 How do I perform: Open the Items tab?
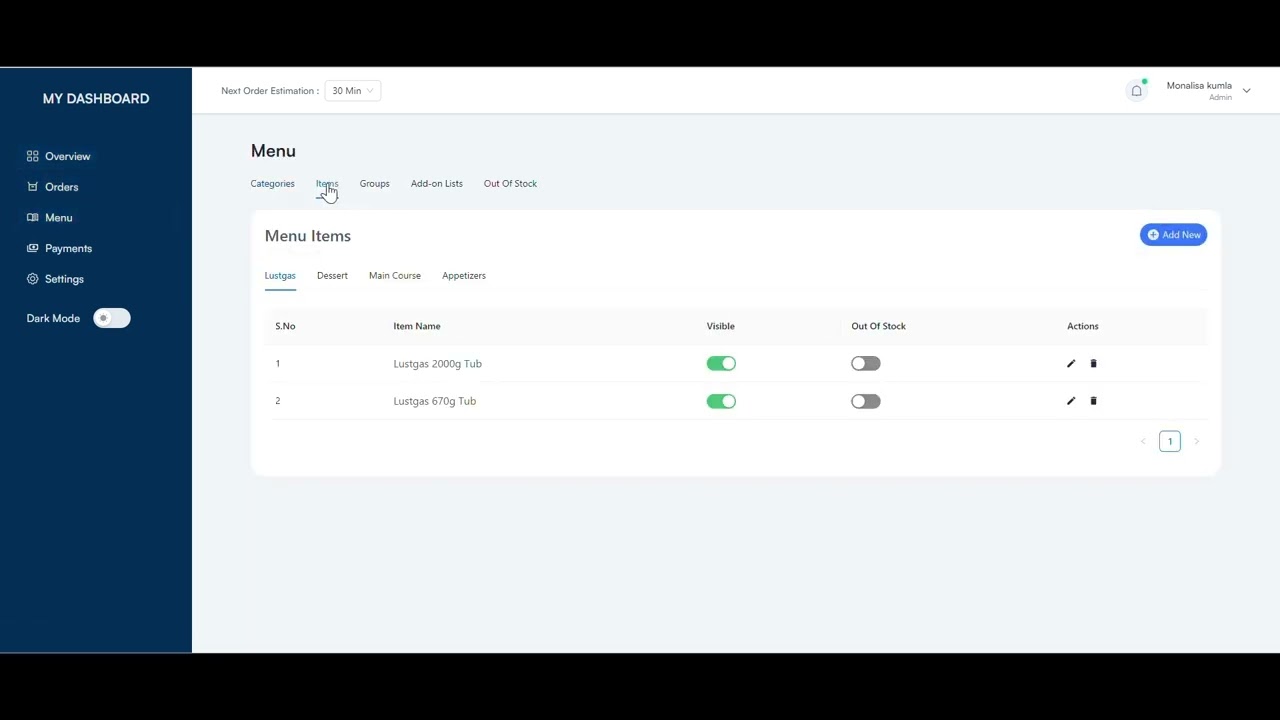point(327,184)
